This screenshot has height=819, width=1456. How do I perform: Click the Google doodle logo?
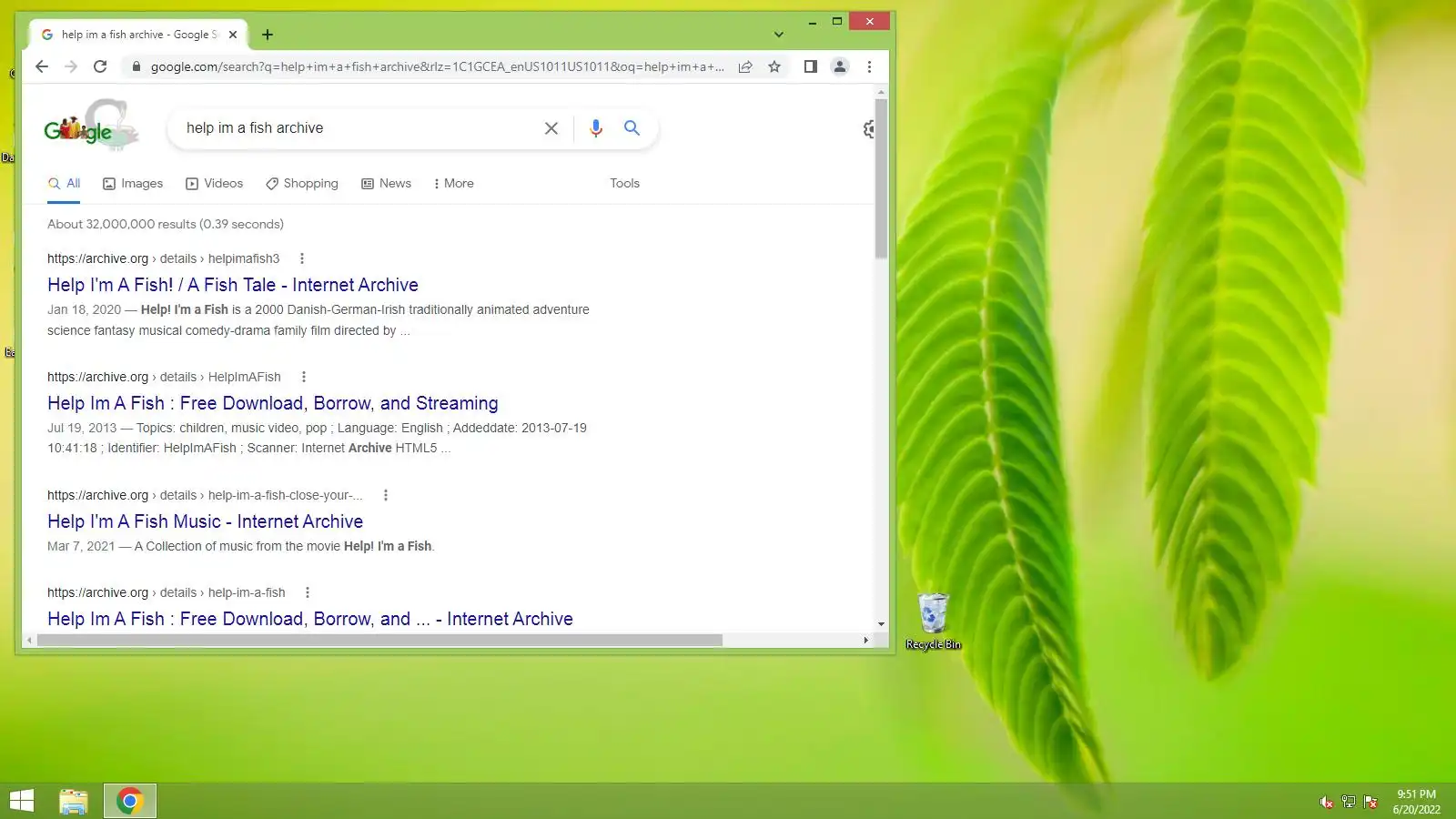tap(91, 126)
